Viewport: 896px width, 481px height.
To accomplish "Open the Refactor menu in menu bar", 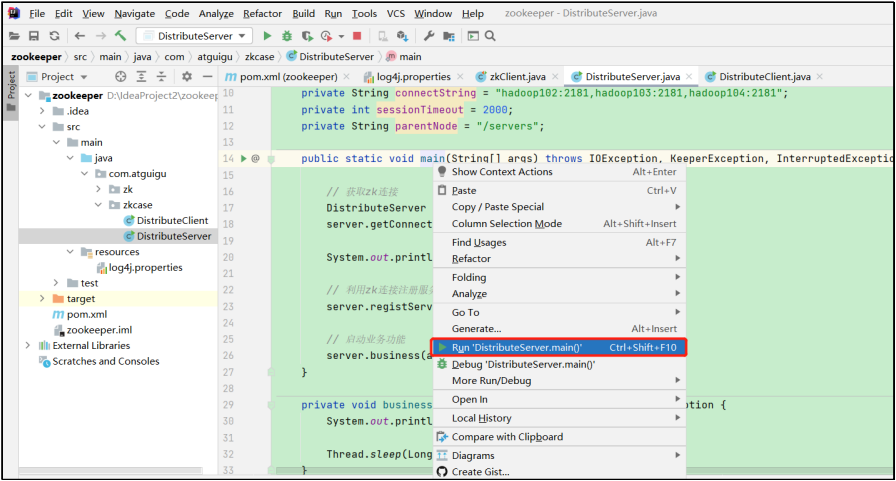I will point(262,14).
